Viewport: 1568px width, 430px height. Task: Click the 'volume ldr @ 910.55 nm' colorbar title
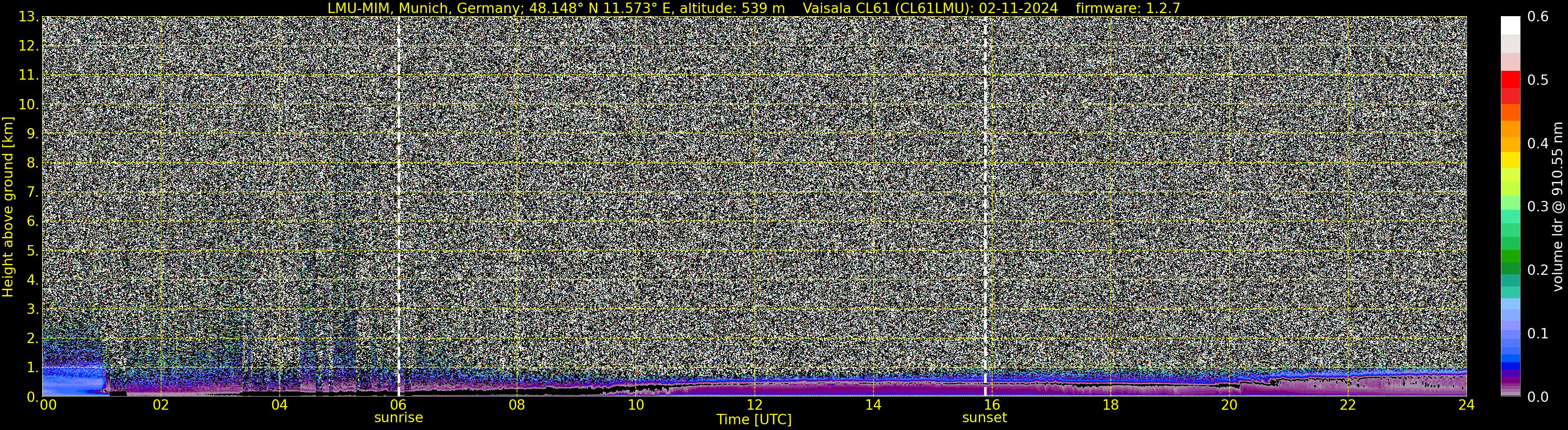[1558, 207]
